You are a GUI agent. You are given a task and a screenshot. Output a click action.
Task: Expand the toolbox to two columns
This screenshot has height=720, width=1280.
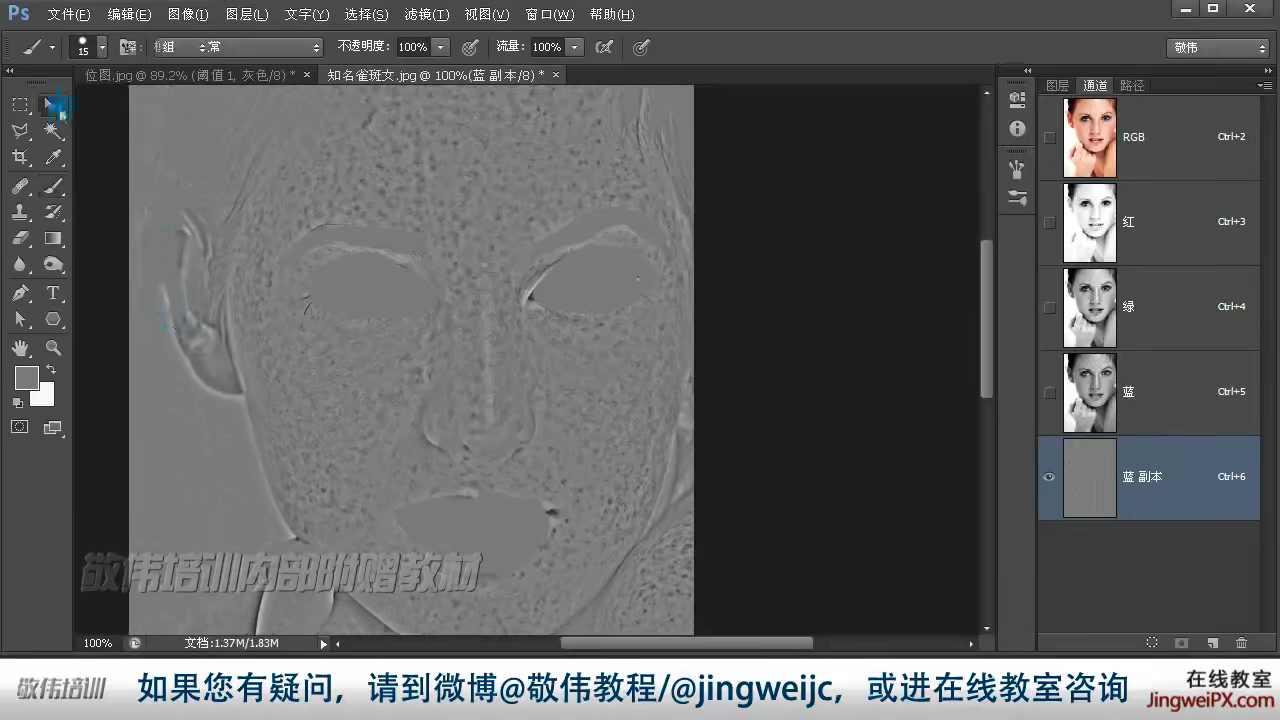point(10,71)
